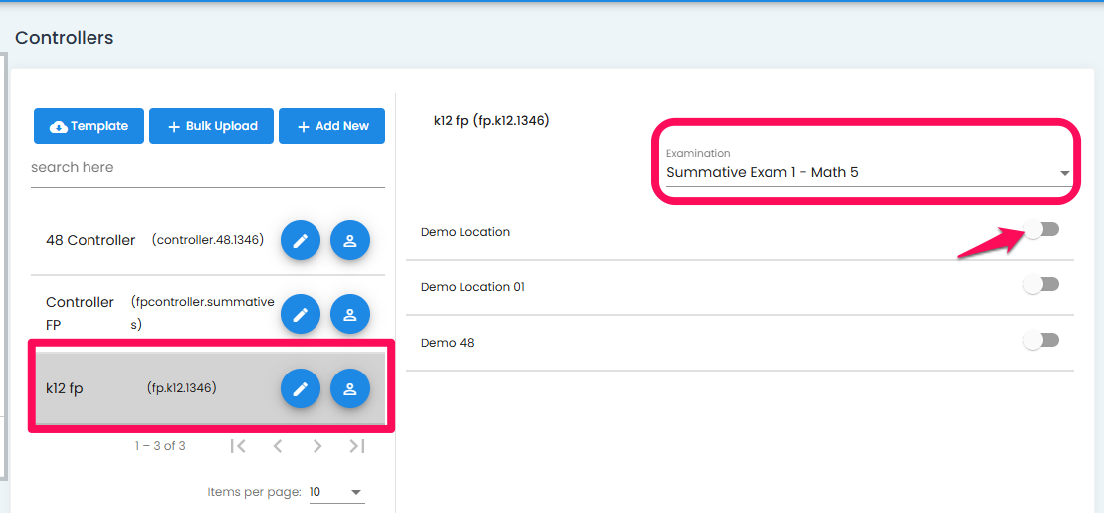Select the 48 Controller row
Image resolution: width=1104 pixels, height=513 pixels.
pos(208,241)
